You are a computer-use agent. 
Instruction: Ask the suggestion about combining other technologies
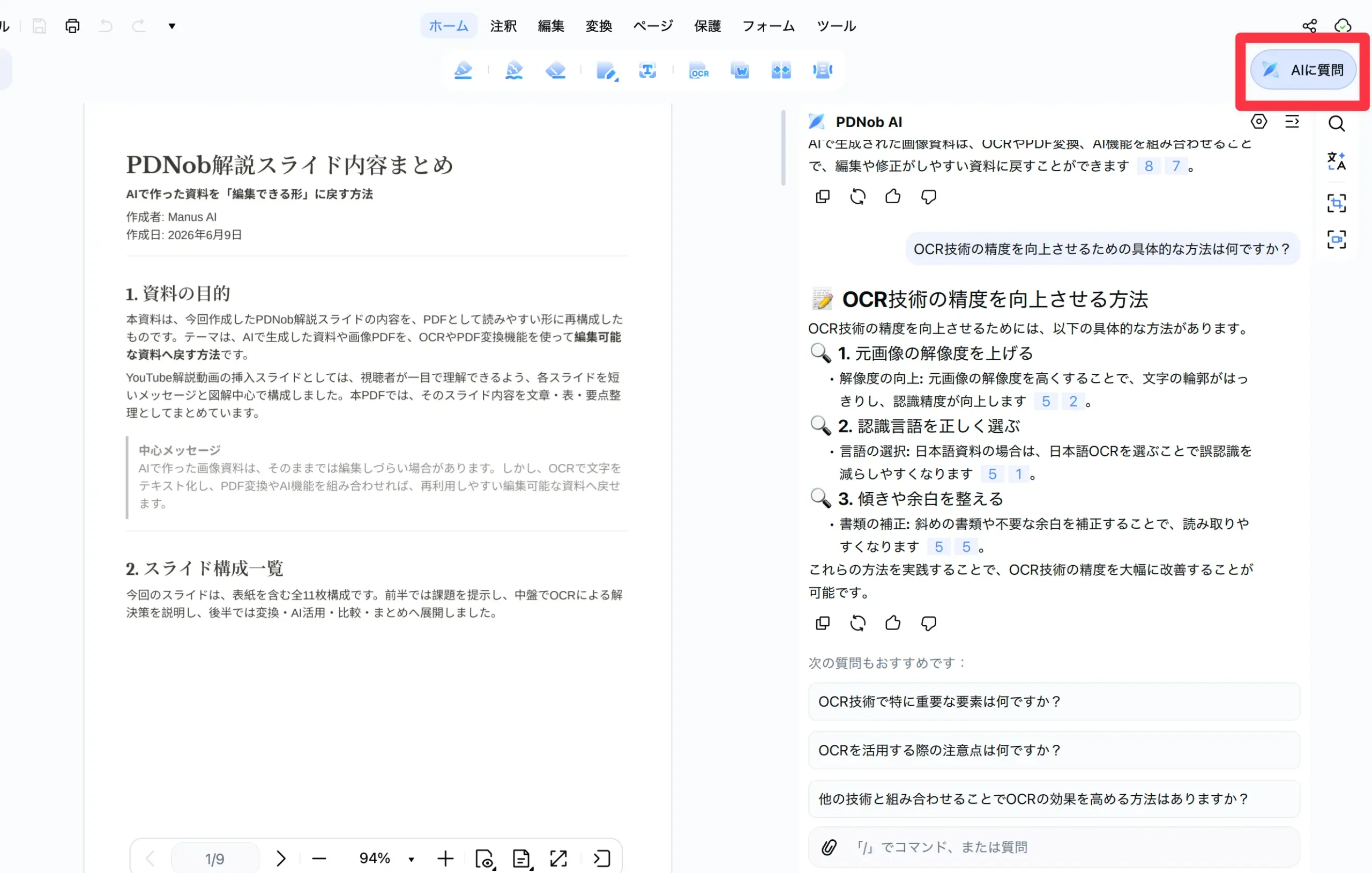point(1054,798)
